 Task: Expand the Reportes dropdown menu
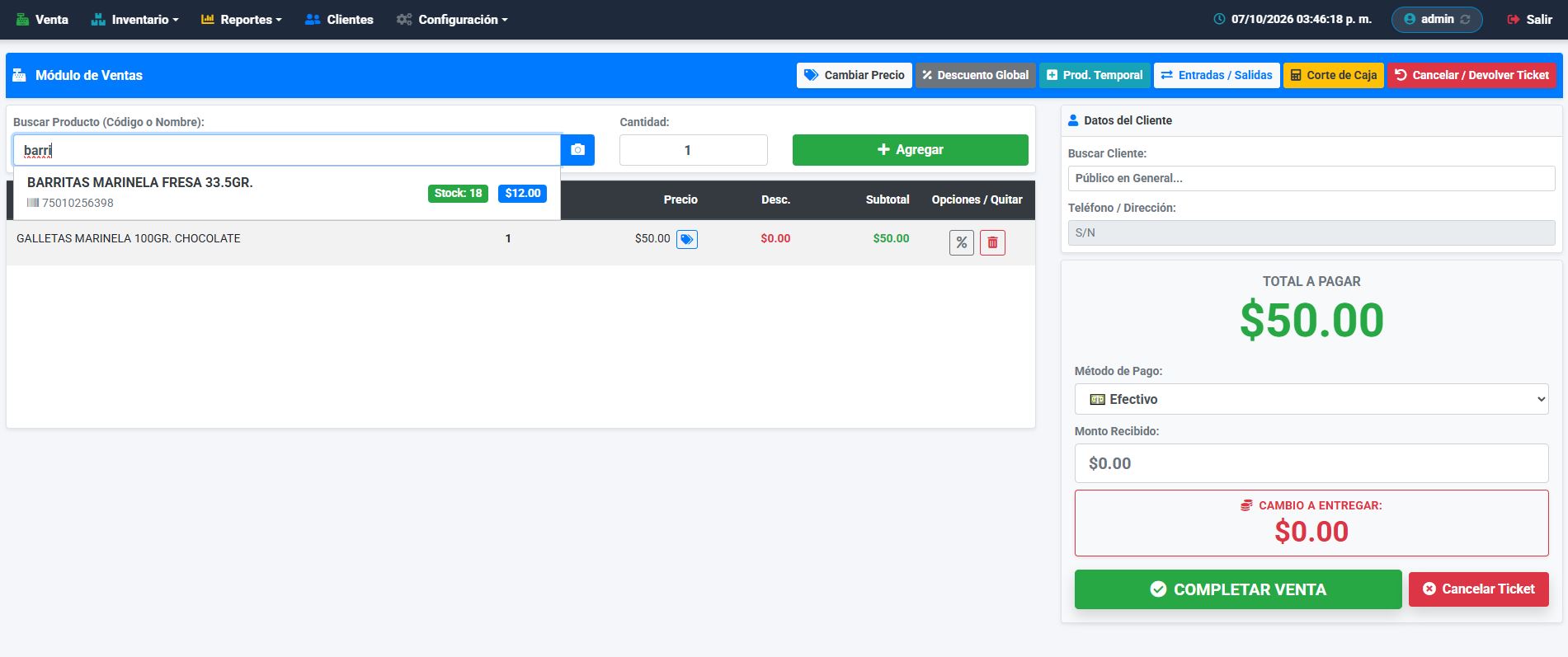pyautogui.click(x=241, y=19)
